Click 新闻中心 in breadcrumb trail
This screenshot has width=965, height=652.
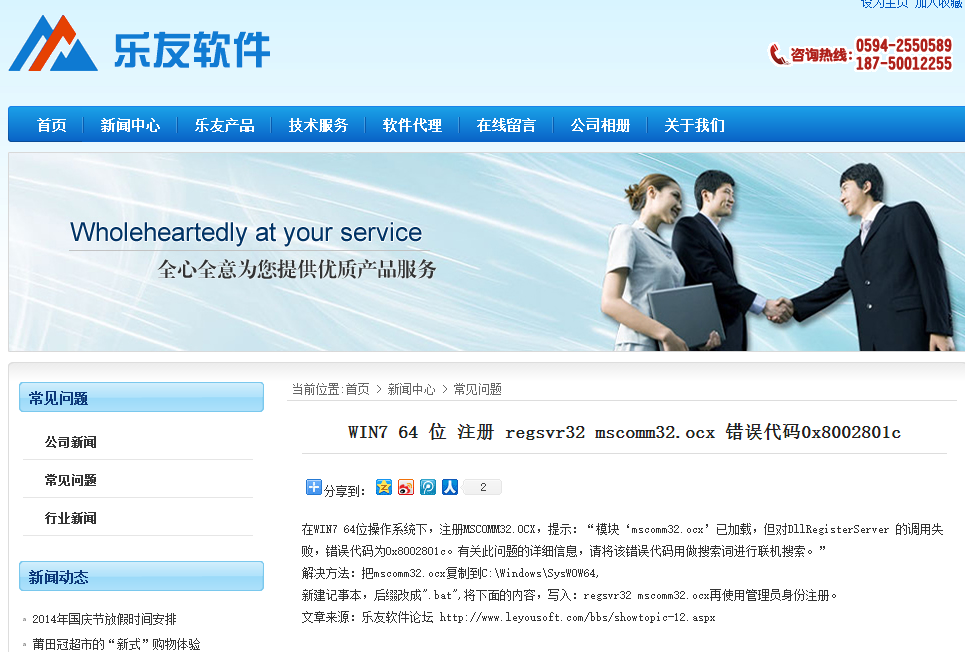pos(411,389)
